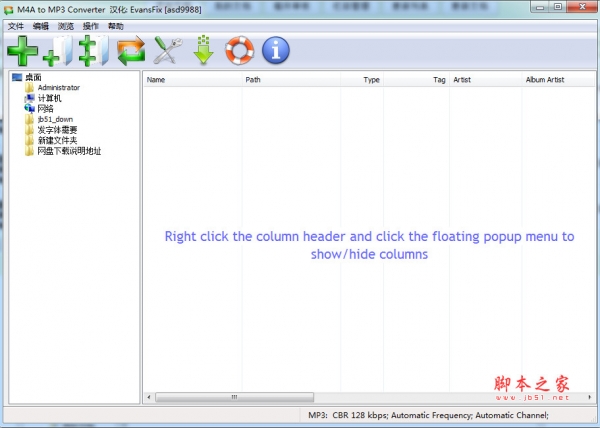Open the 编辑 menu
This screenshot has width=600, height=428.
click(41, 26)
